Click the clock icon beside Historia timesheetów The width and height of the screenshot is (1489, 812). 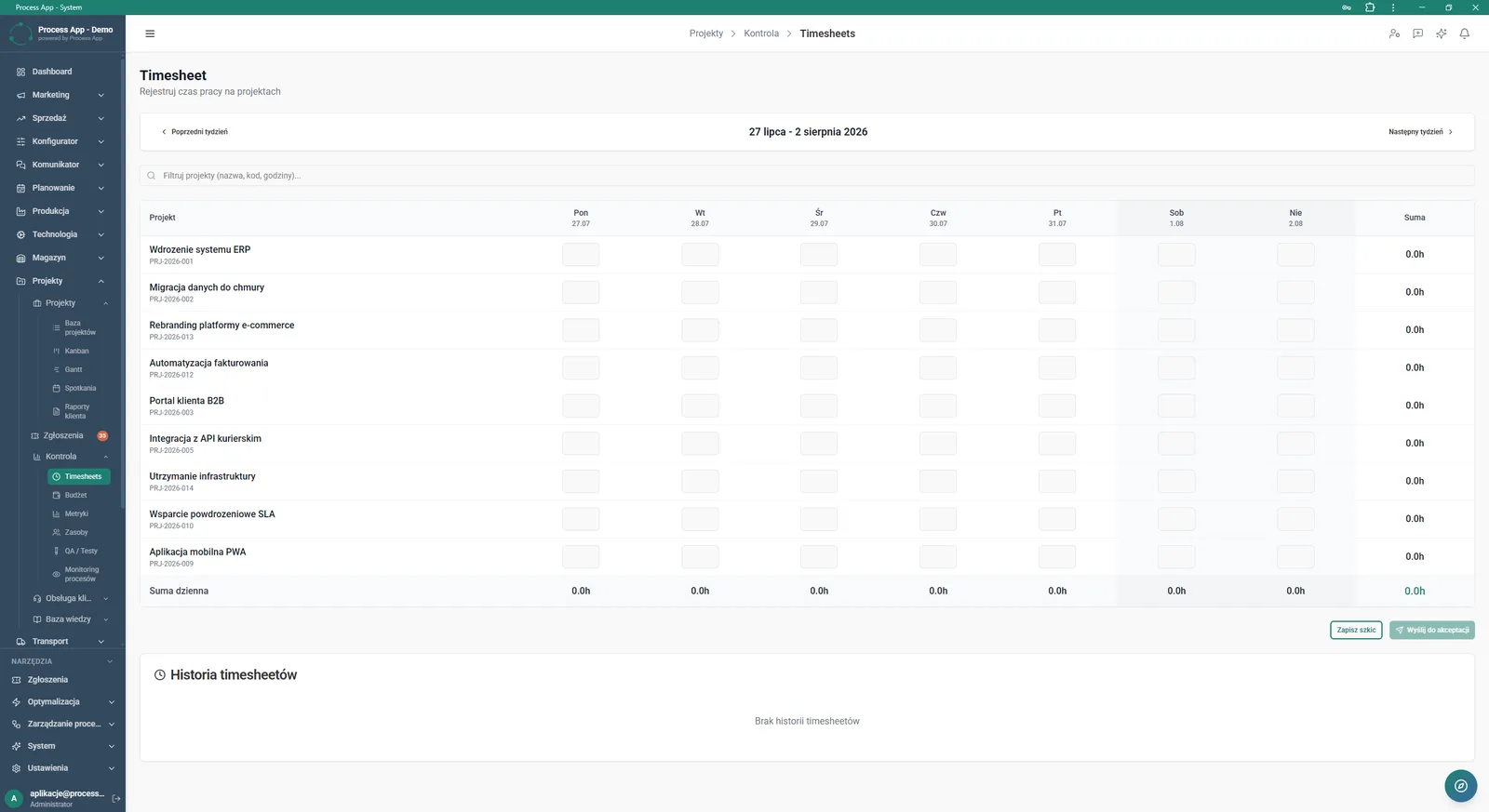coord(159,675)
